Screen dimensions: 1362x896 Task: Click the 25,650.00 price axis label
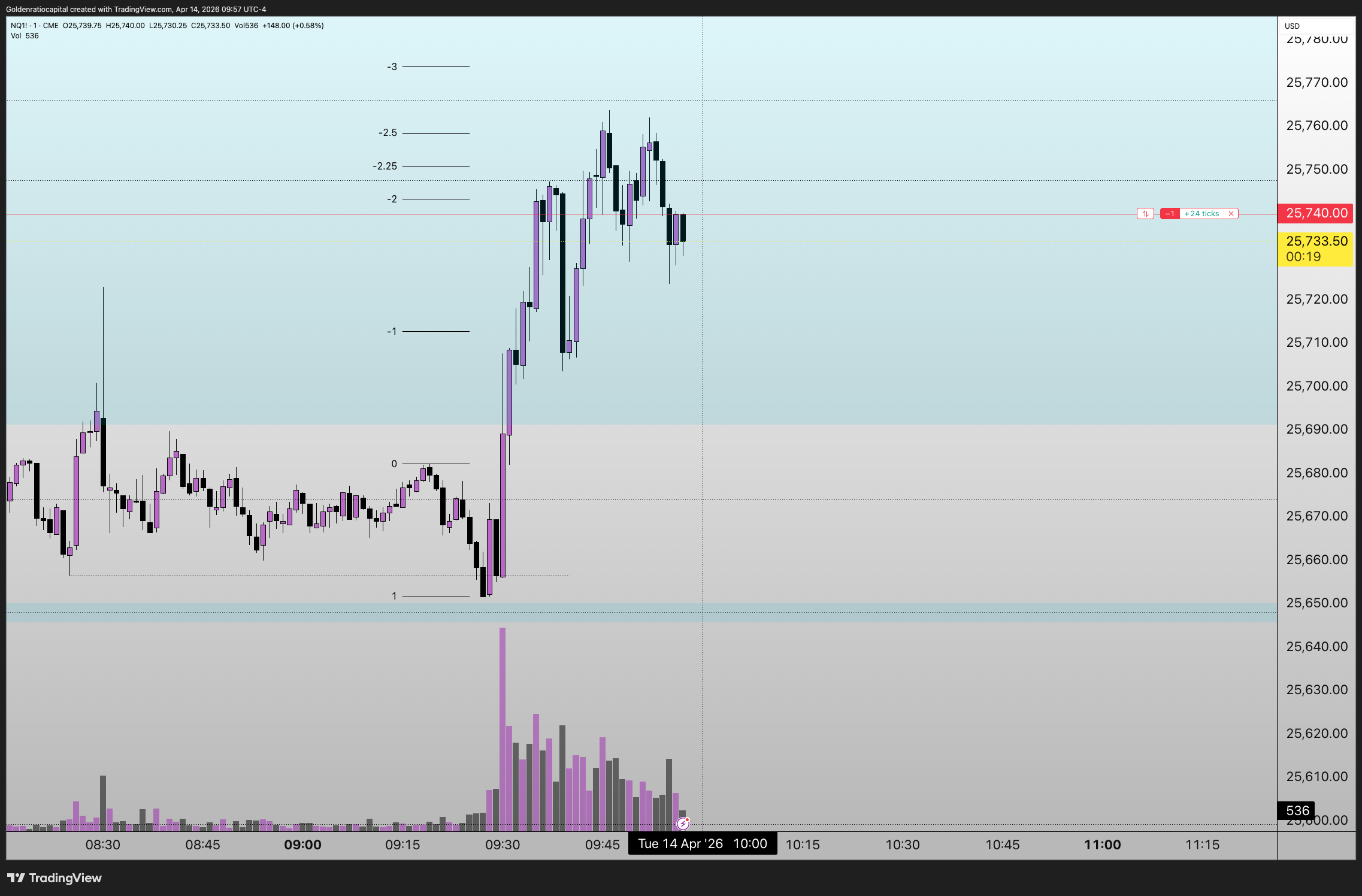tap(1317, 603)
